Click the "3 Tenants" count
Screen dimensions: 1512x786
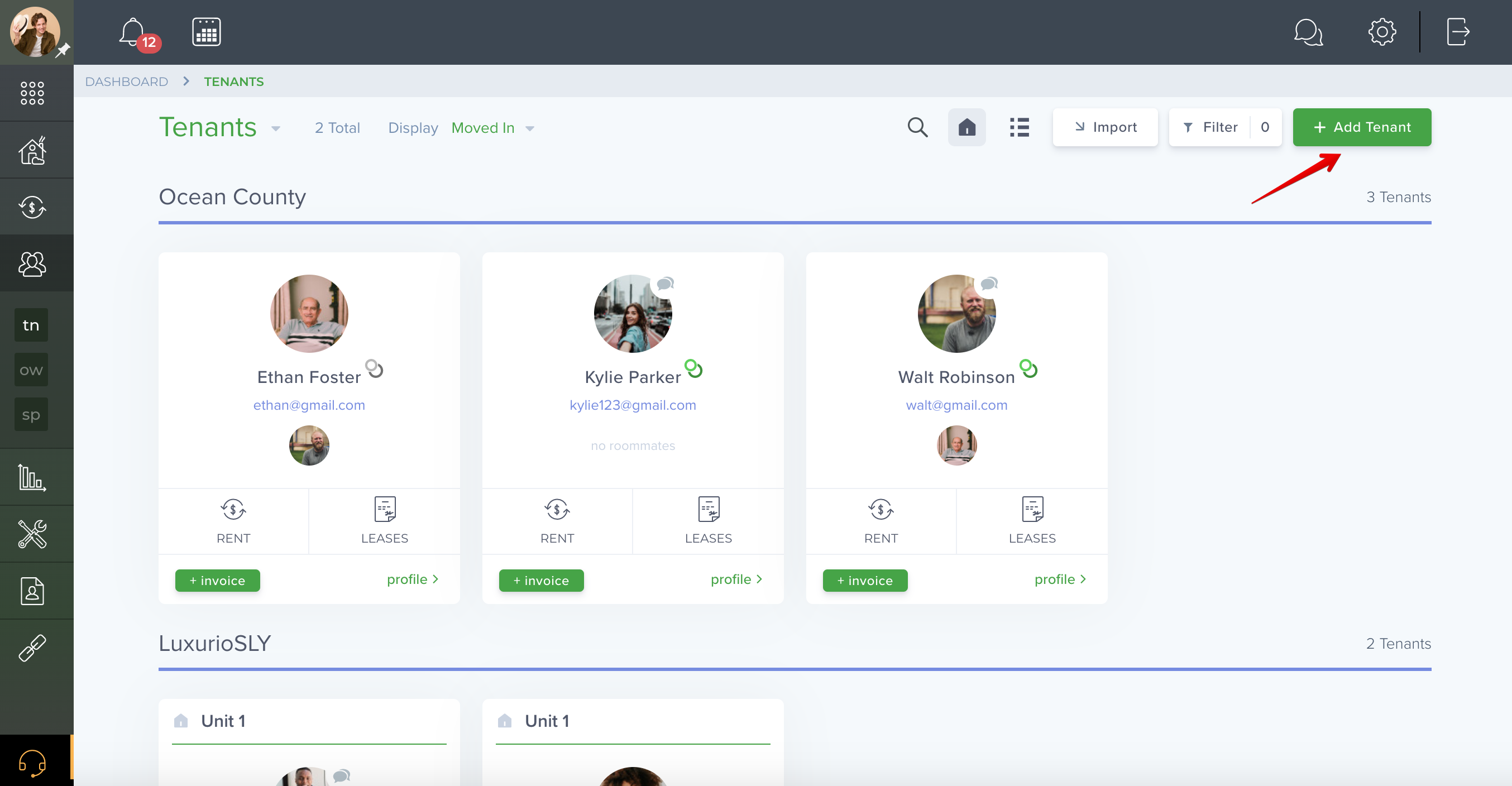tap(1399, 197)
